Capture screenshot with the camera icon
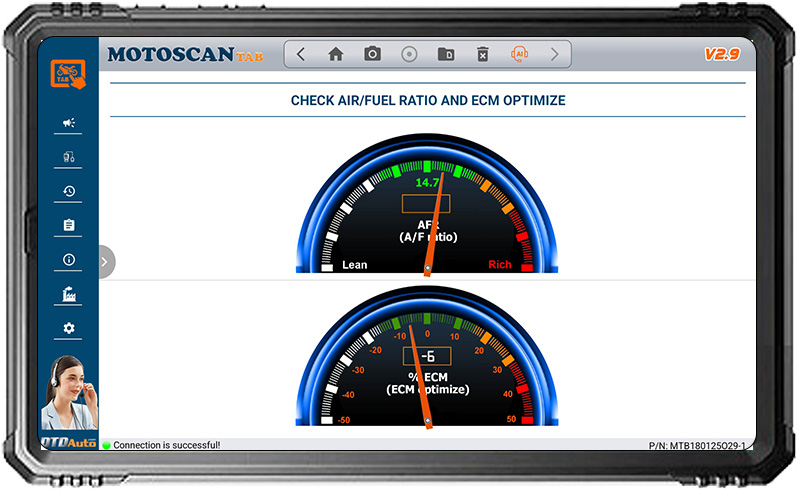Viewport: 800px width, 489px height. (372, 54)
